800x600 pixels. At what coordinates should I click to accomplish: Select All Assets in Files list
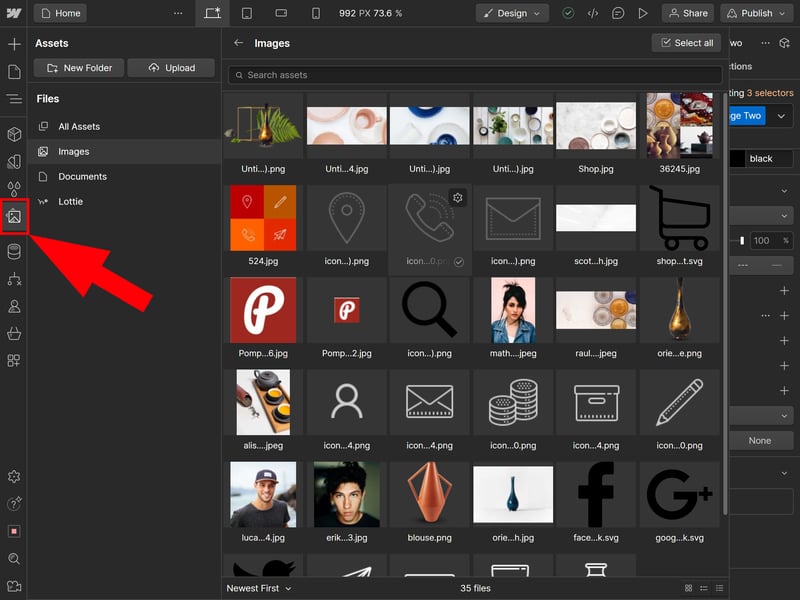79,127
